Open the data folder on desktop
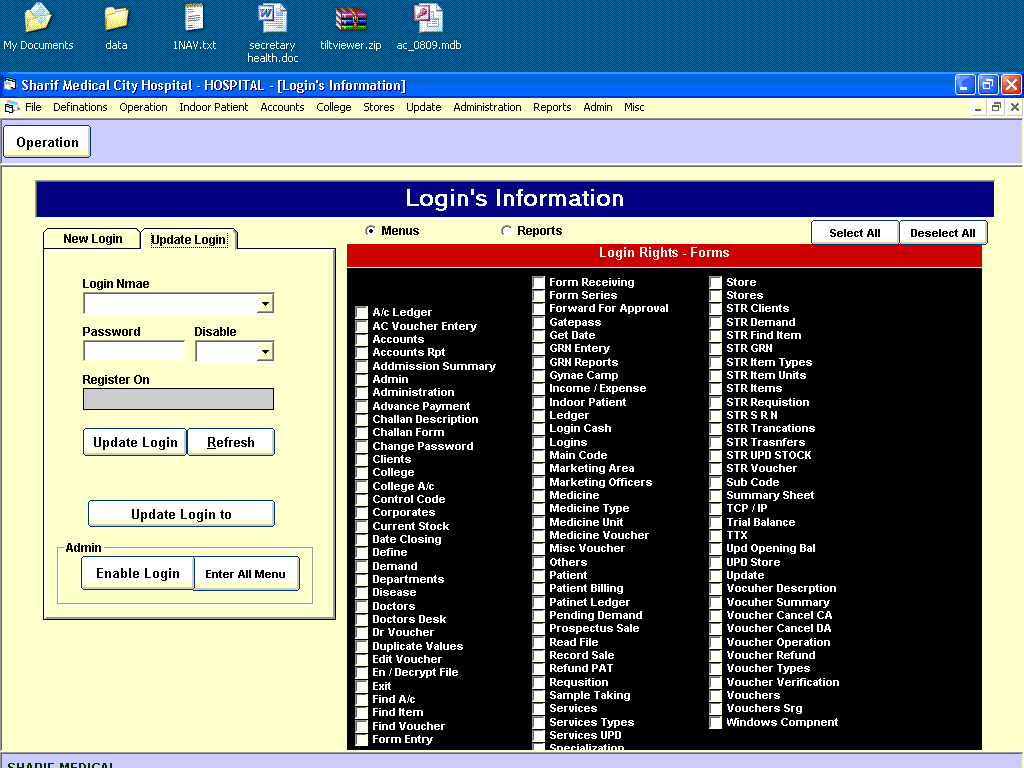 tap(116, 27)
